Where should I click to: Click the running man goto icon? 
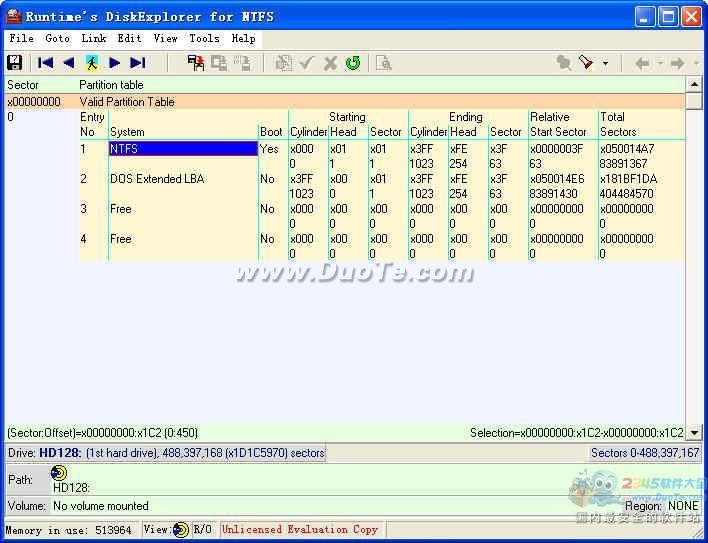point(92,63)
